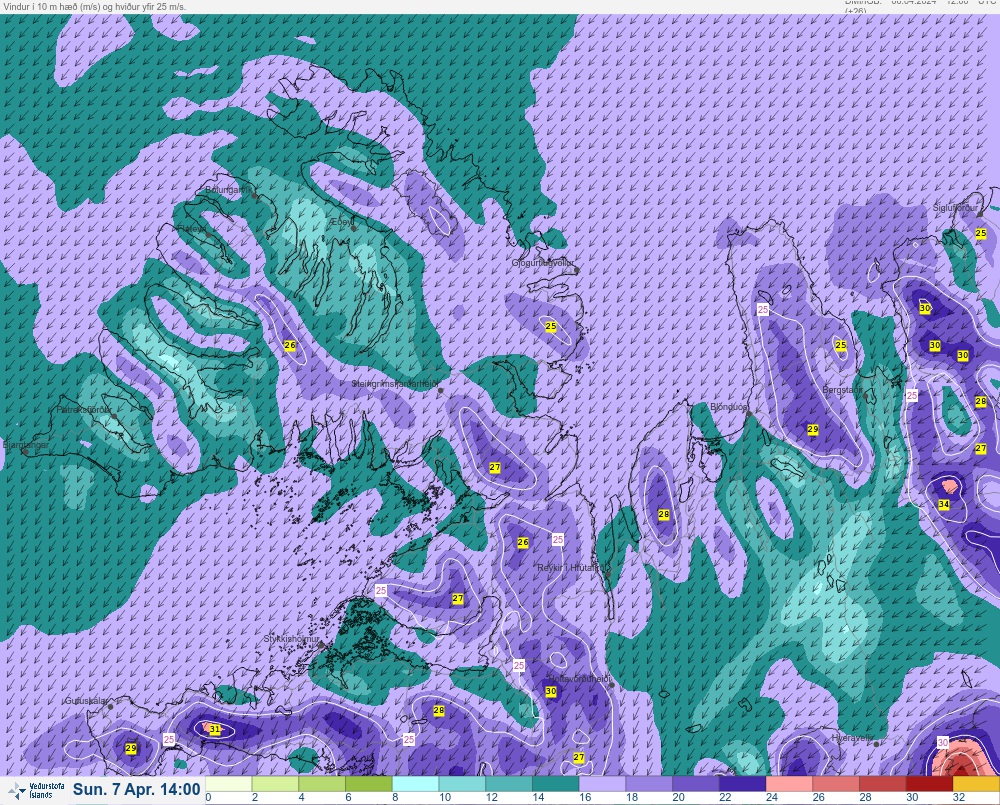The height and width of the screenshot is (805, 1000).
Task: Click the white contour label '30' near Hveravellir
Action: (x=943, y=742)
